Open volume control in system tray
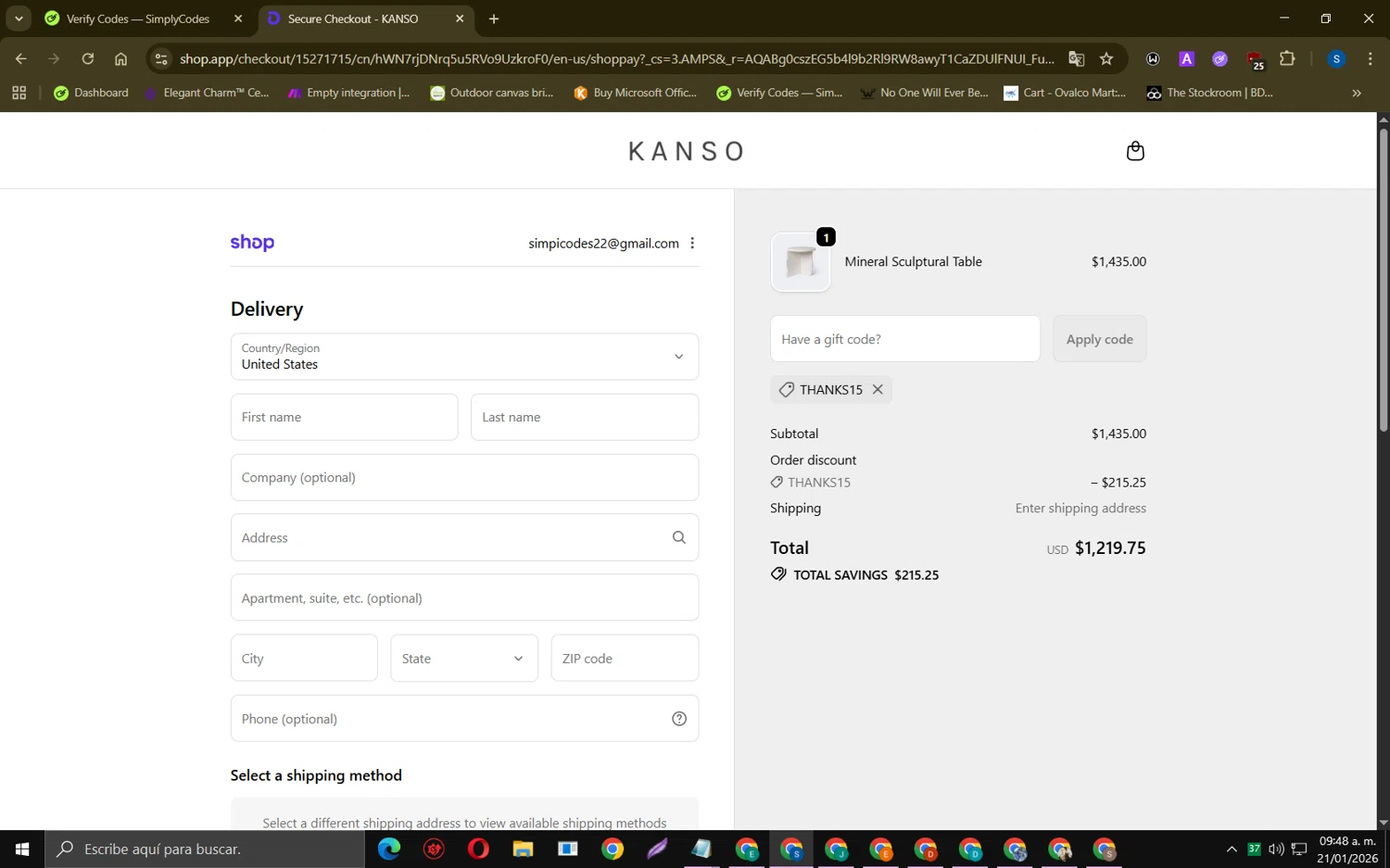Image resolution: width=1390 pixels, height=868 pixels. click(x=1276, y=849)
